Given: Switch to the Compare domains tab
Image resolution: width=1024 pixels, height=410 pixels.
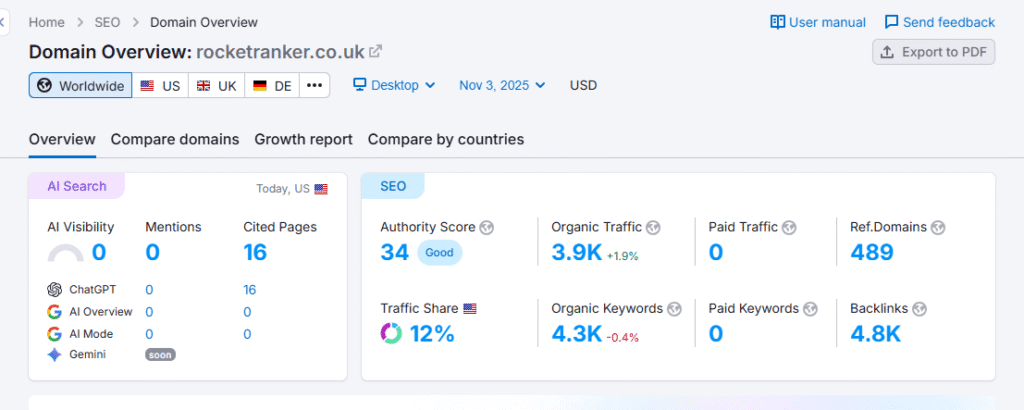Looking at the screenshot, I should [175, 139].
